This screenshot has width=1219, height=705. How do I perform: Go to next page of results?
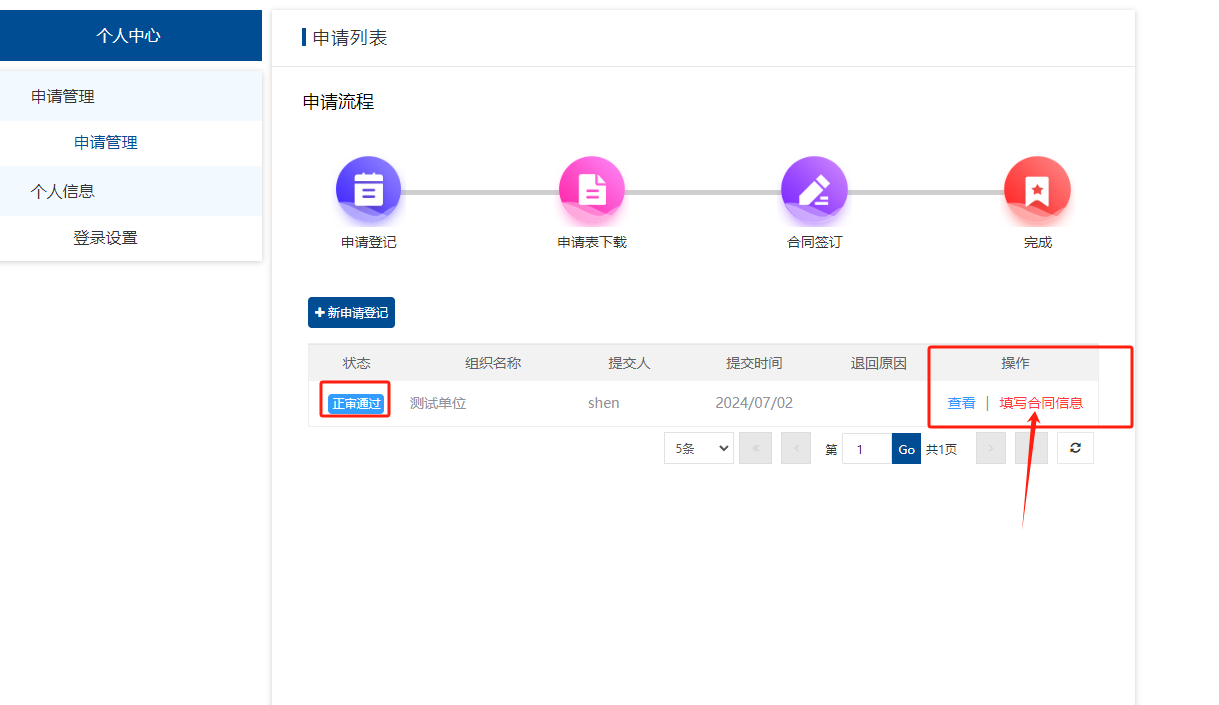pyautogui.click(x=991, y=448)
